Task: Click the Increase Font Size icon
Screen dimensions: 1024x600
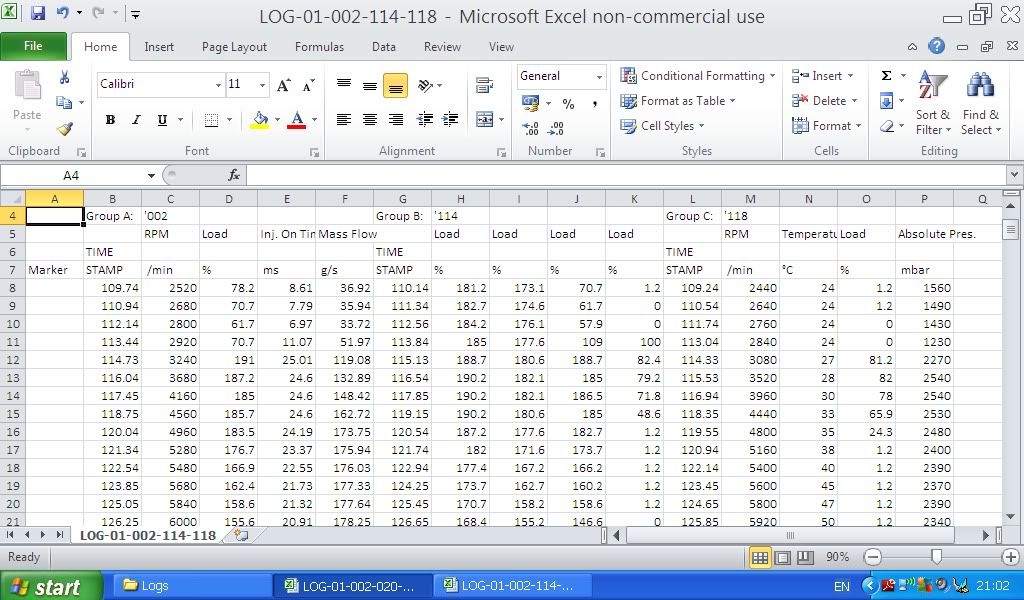Action: point(283,85)
